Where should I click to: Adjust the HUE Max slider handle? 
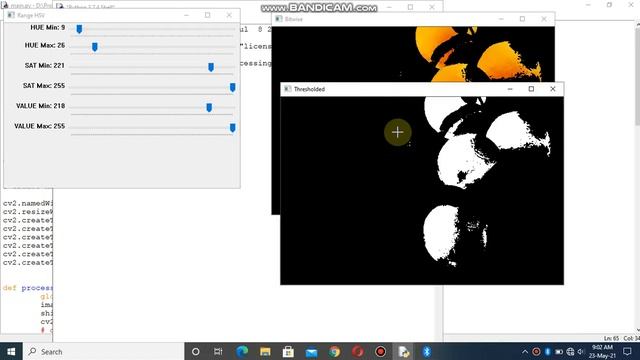point(95,47)
